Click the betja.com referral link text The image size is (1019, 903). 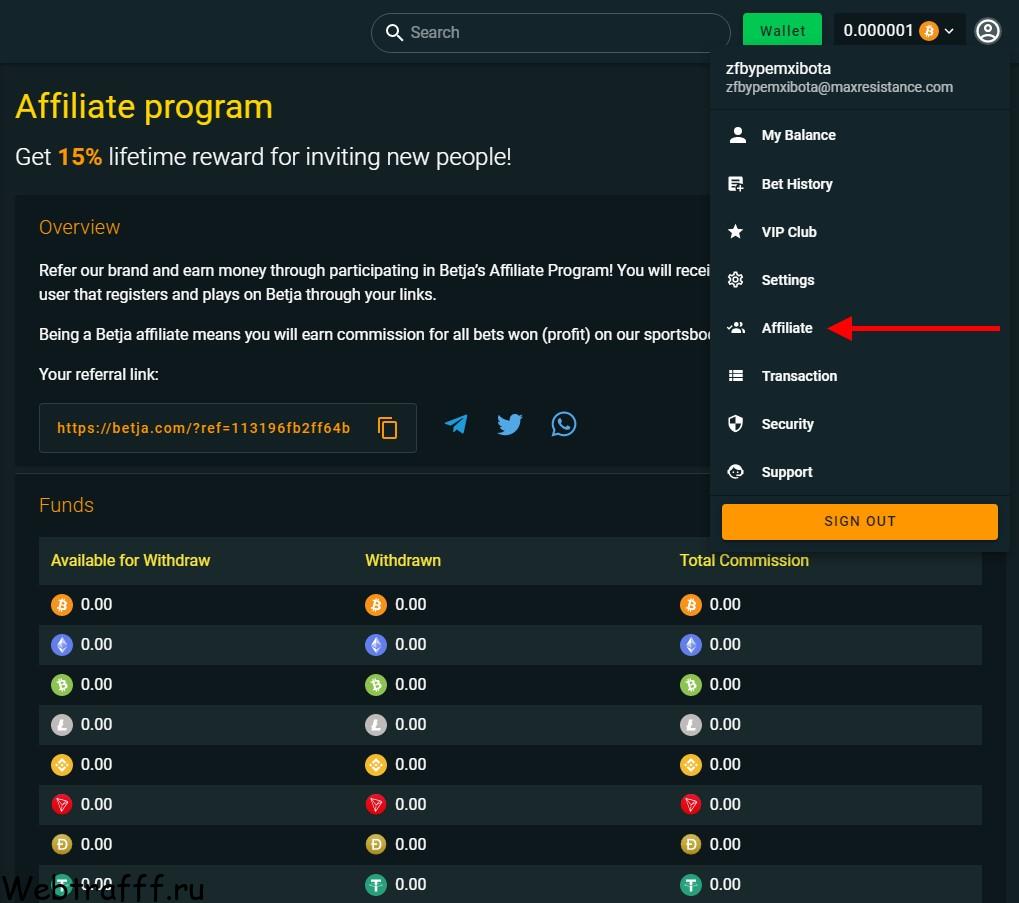[x=203, y=428]
